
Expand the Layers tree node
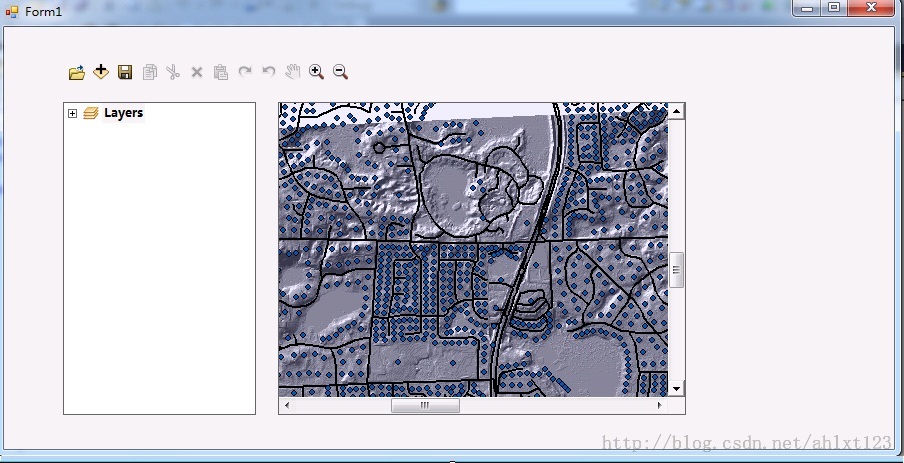[72, 114]
